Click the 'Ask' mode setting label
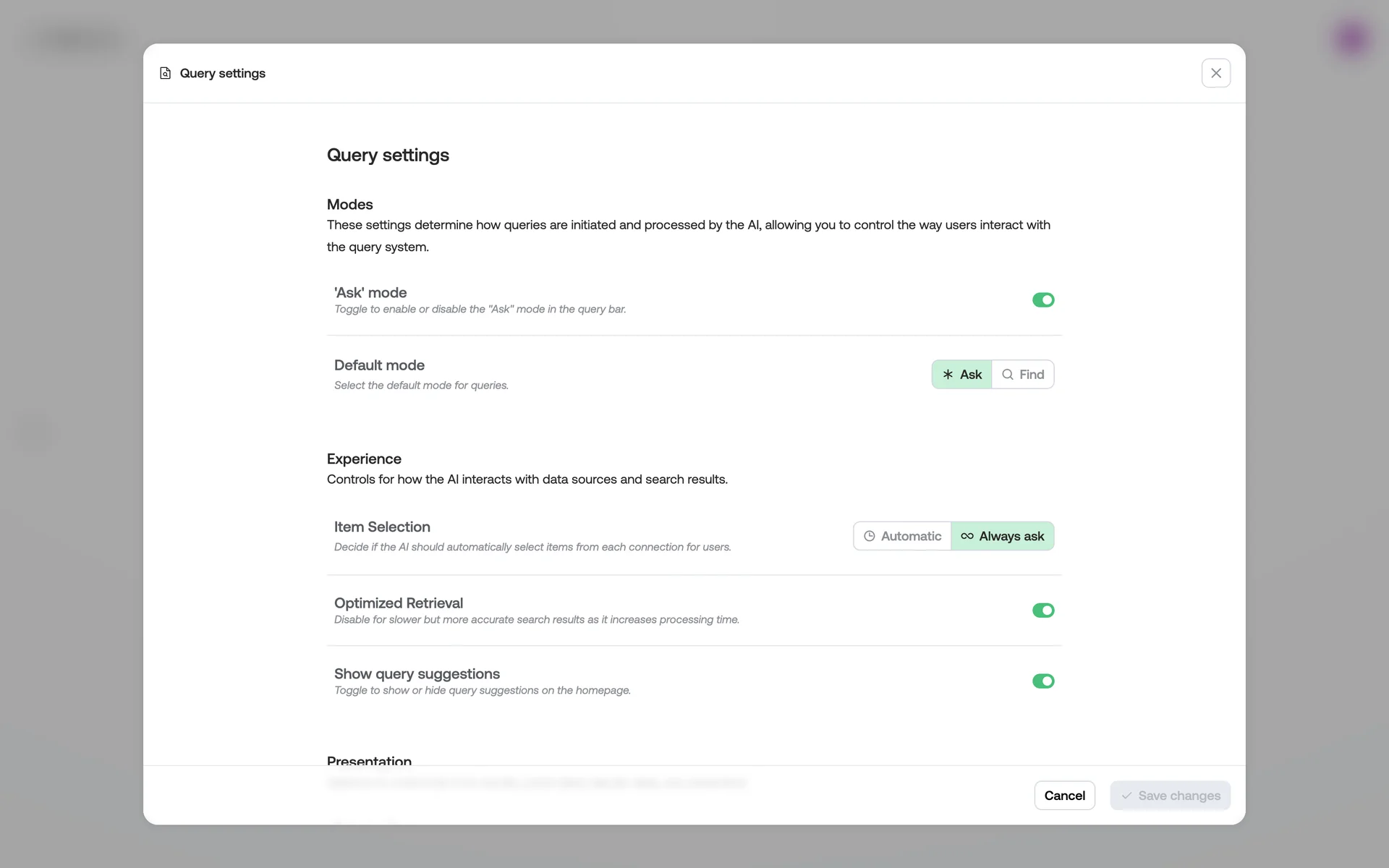Viewport: 1389px width, 868px height. tap(370, 293)
